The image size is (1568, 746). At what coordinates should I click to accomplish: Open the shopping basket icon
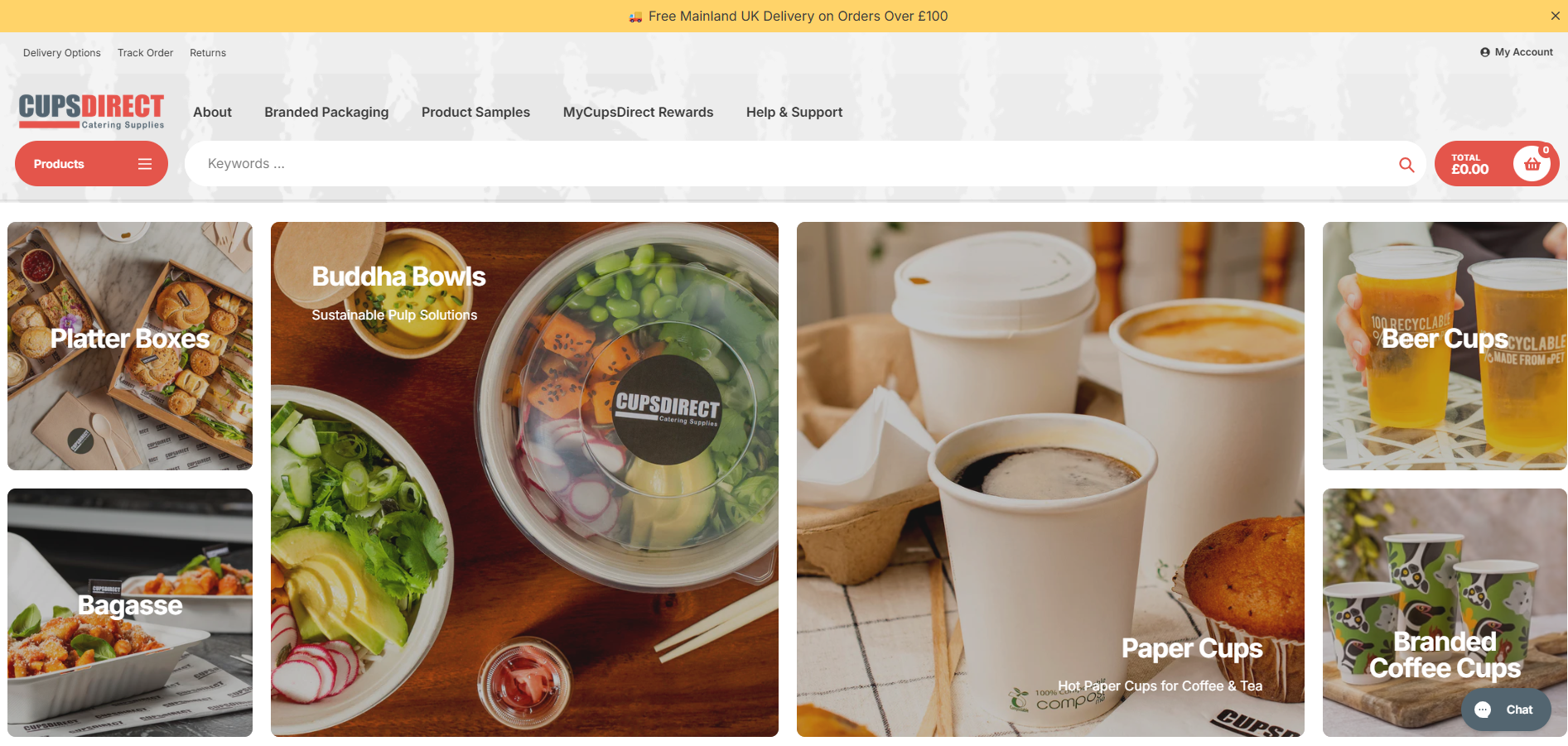(x=1532, y=164)
